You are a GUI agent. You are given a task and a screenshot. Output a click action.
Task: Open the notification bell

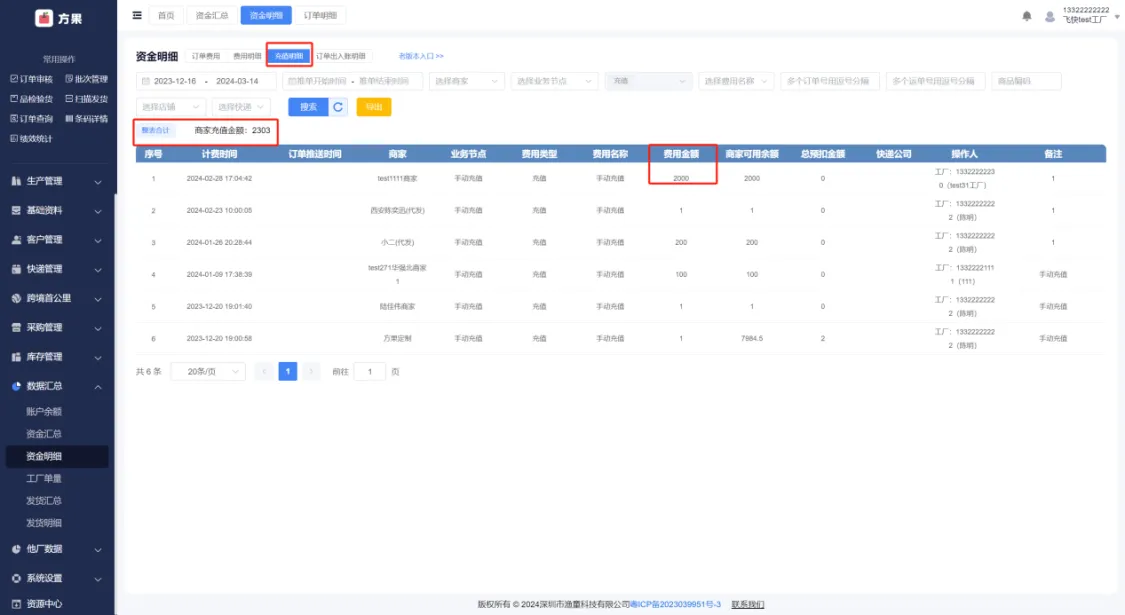coord(1026,16)
